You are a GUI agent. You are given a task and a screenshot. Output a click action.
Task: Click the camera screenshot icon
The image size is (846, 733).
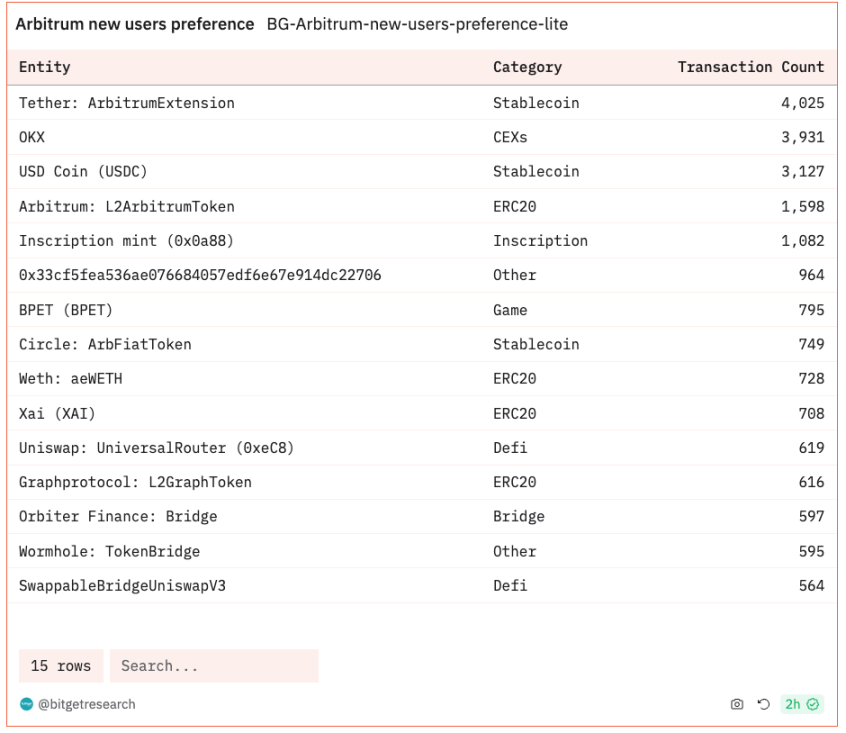(x=737, y=704)
